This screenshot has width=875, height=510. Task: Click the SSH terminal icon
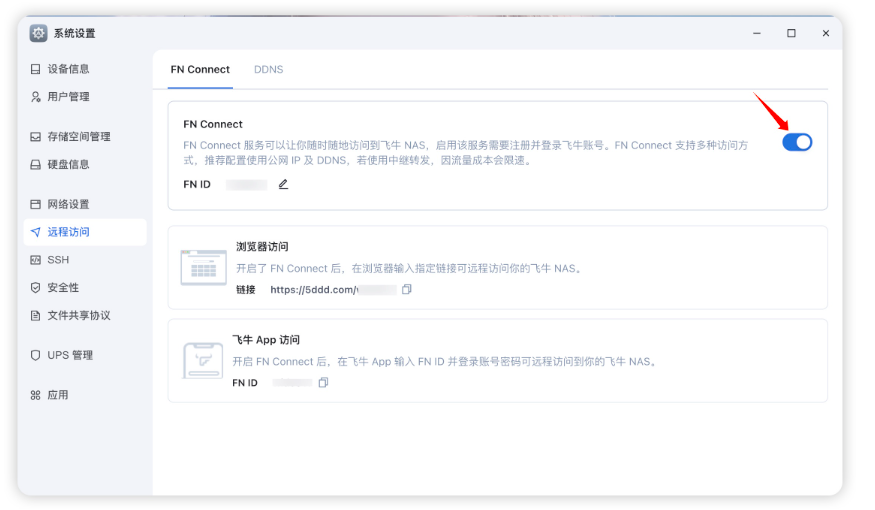tap(36, 260)
